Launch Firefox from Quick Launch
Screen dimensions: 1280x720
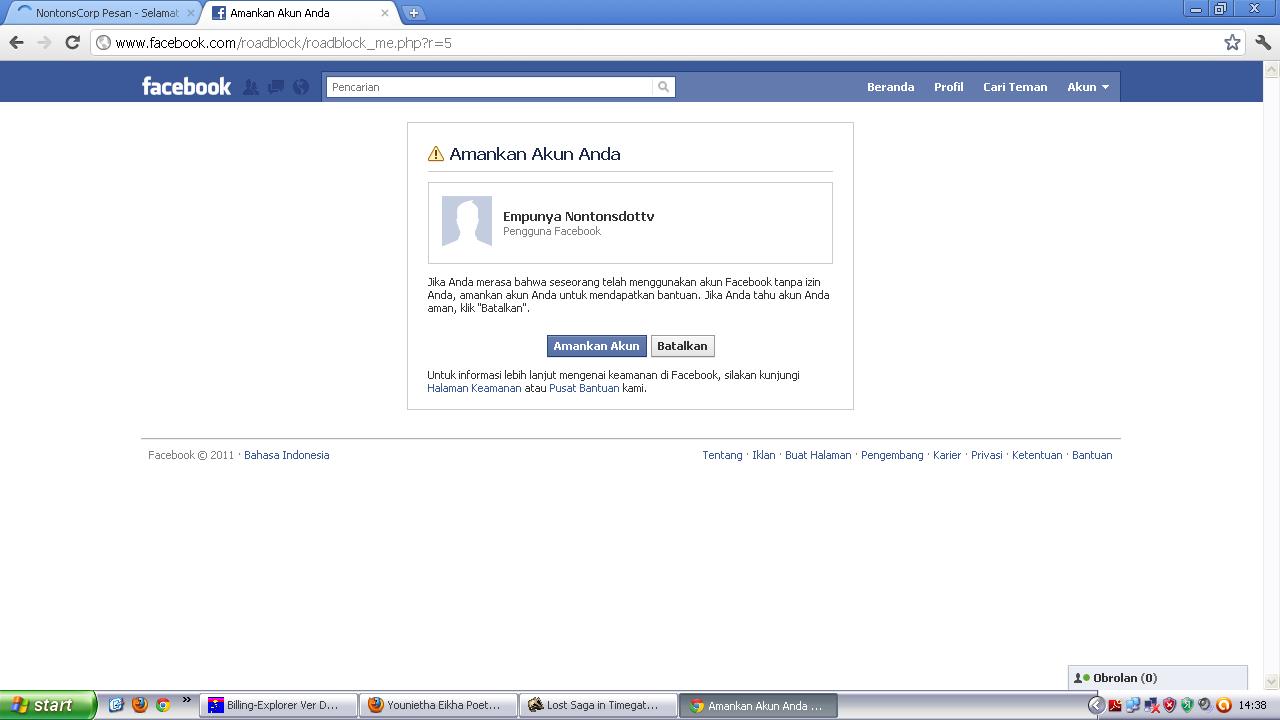(139, 705)
